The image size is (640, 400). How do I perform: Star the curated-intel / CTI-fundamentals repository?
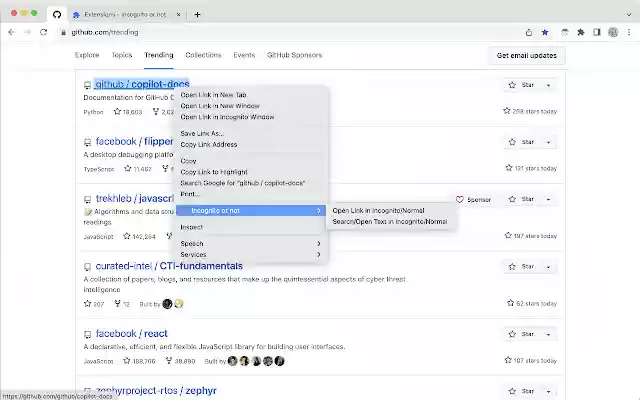(x=521, y=267)
